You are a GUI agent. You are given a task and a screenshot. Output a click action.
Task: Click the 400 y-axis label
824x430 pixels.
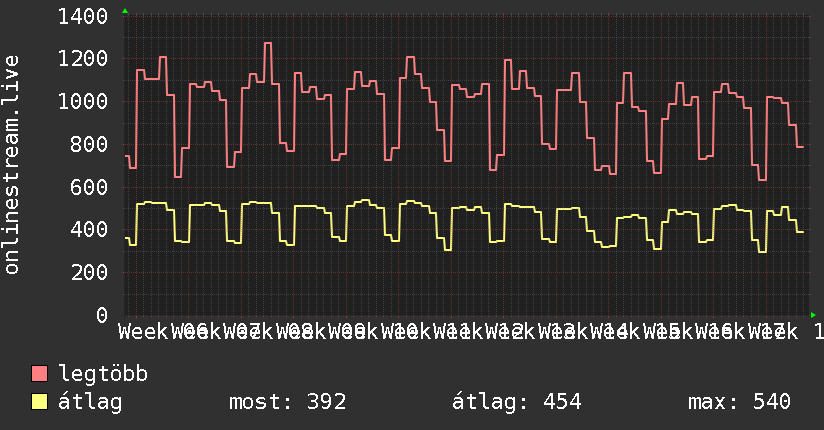click(x=89, y=230)
